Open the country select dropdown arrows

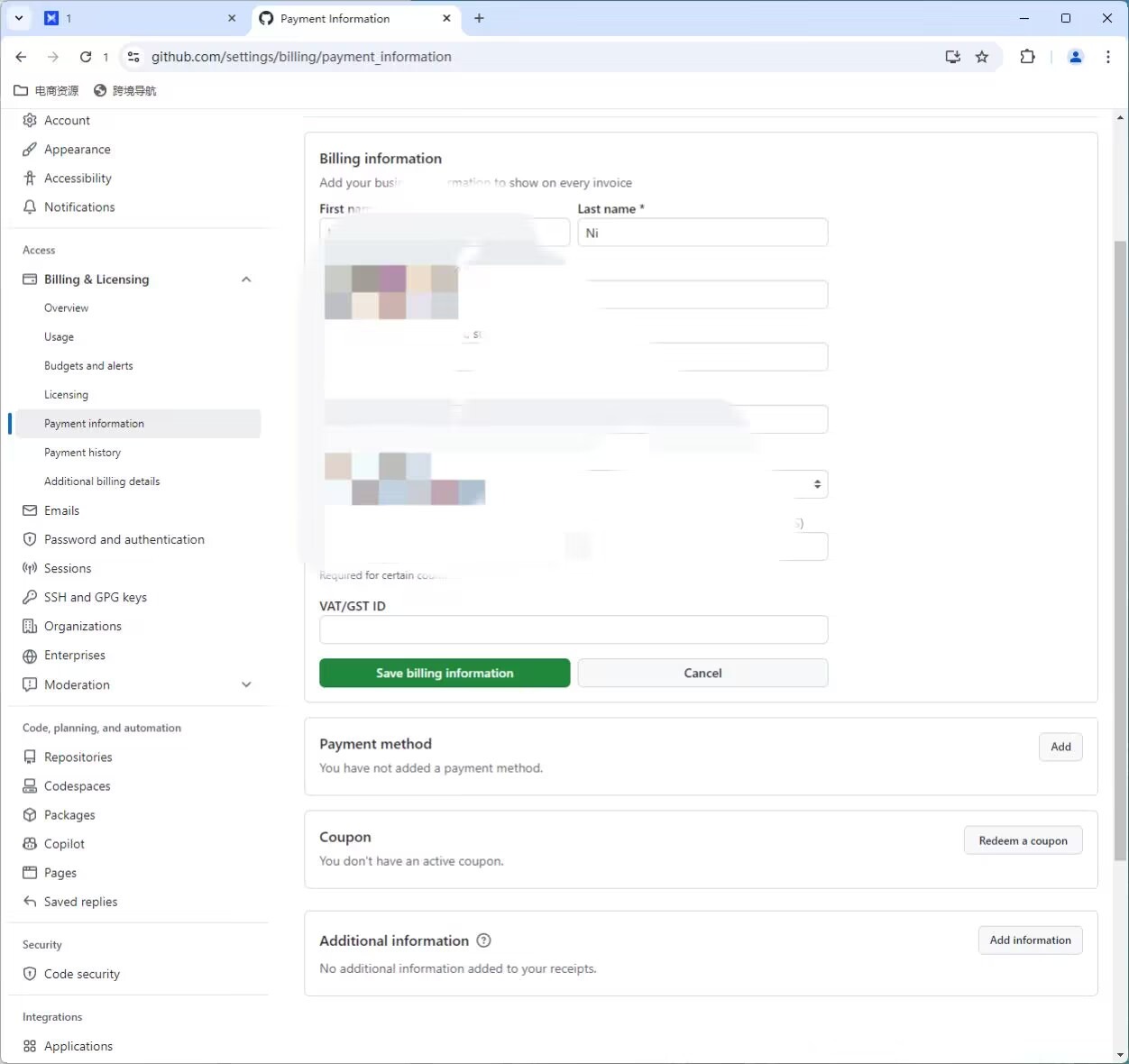pos(817,484)
